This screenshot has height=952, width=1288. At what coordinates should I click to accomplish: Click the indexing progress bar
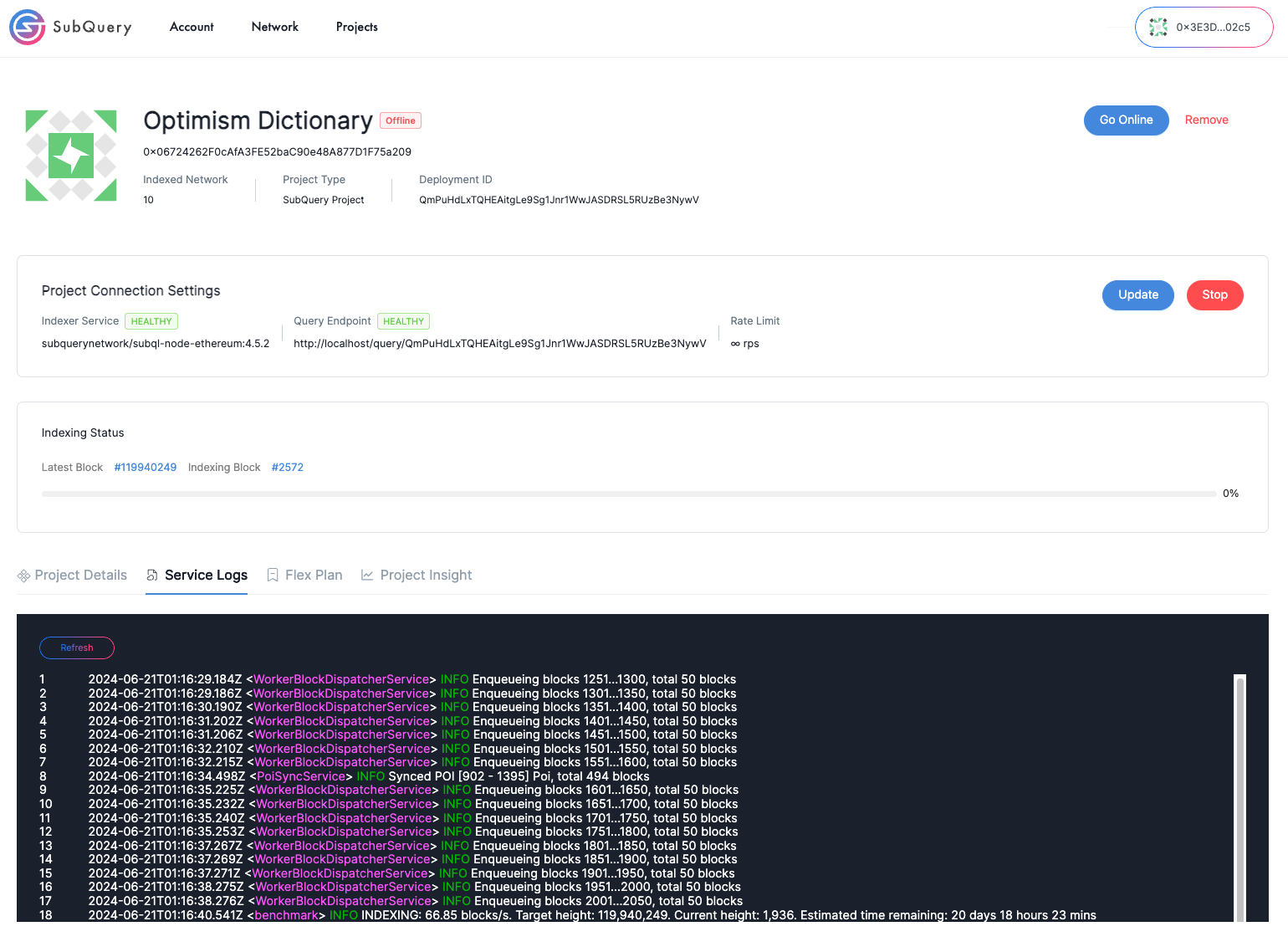629,494
